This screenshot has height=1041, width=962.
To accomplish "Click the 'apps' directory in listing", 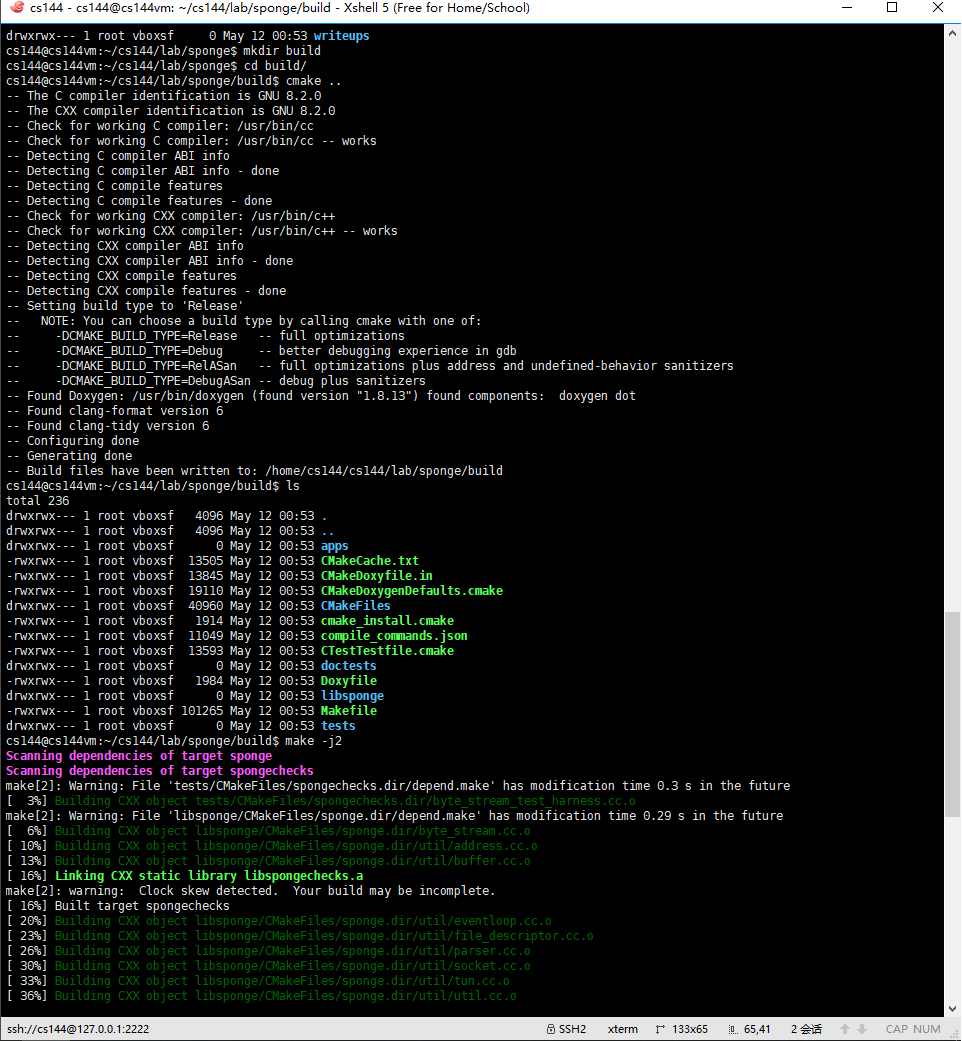I will [x=335, y=546].
